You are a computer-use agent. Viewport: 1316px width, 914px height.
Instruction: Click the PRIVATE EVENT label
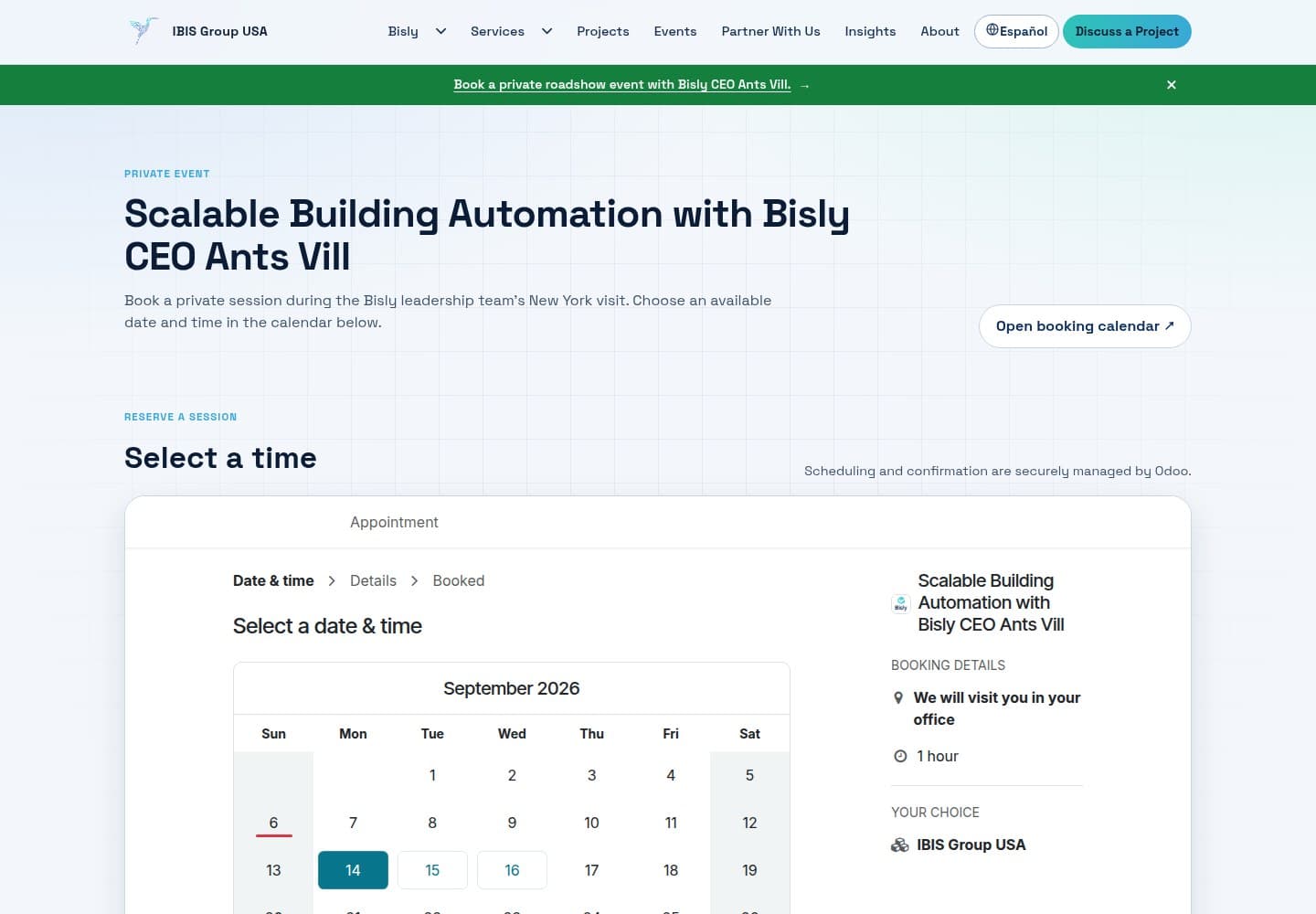point(167,174)
